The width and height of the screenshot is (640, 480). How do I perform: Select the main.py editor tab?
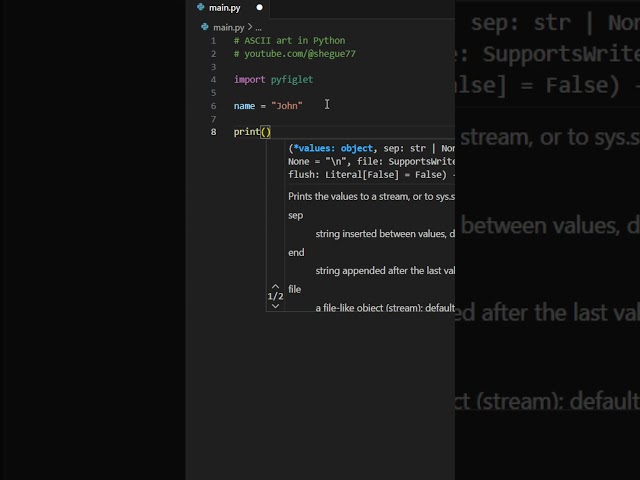[x=227, y=8]
